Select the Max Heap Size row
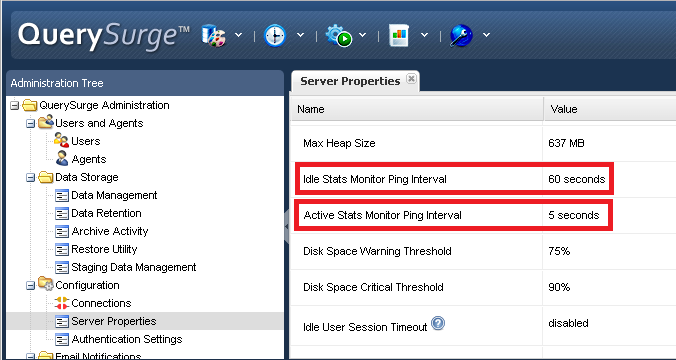 click(x=483, y=144)
